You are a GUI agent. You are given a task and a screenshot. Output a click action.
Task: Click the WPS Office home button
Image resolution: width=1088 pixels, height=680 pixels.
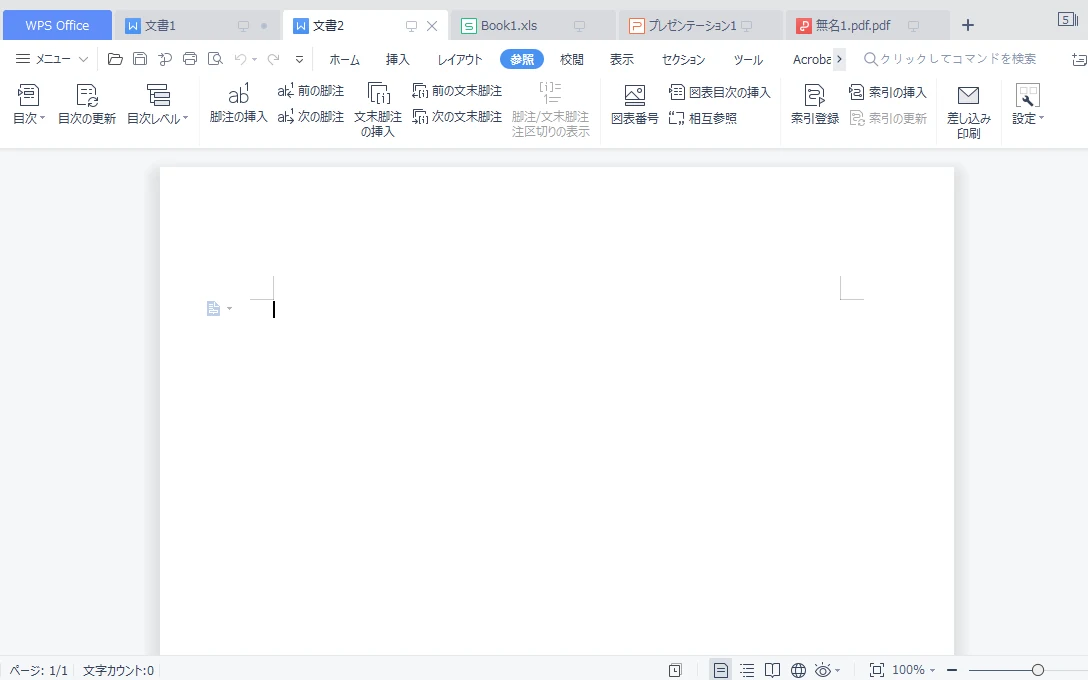[x=57, y=26]
